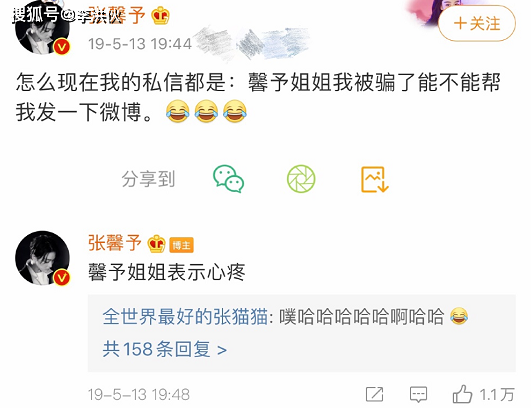The height and width of the screenshot is (408, 531).
Task: Save post as image icon
Action: [375, 179]
